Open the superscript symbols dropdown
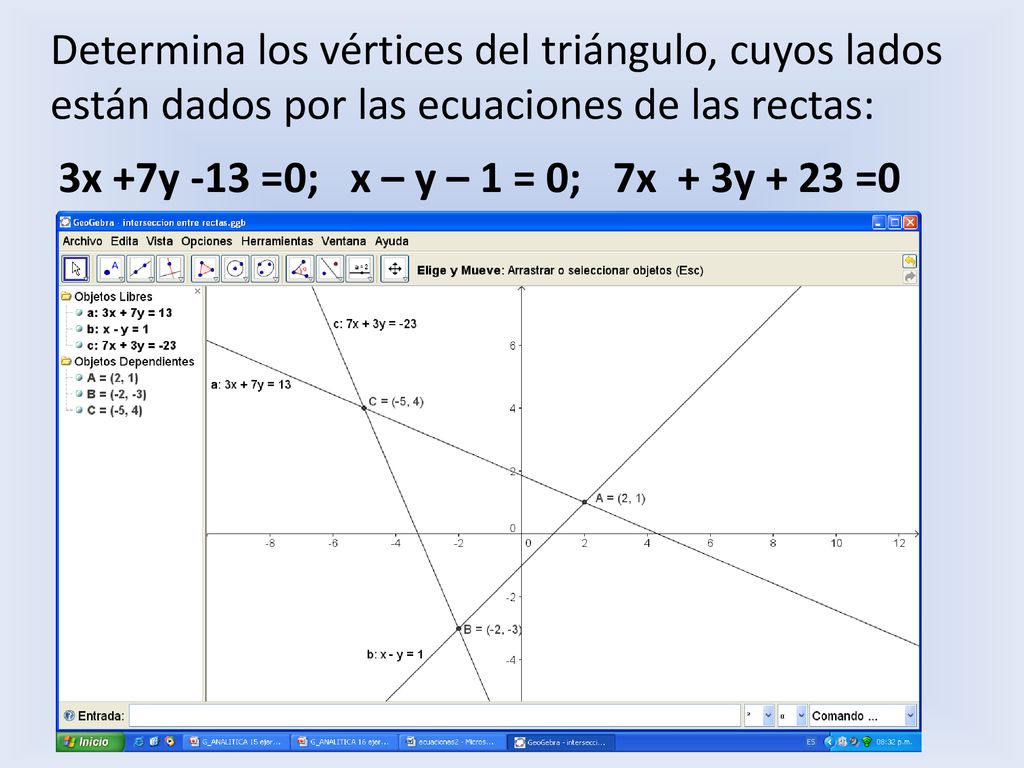This screenshot has height=768, width=1024. tap(768, 716)
